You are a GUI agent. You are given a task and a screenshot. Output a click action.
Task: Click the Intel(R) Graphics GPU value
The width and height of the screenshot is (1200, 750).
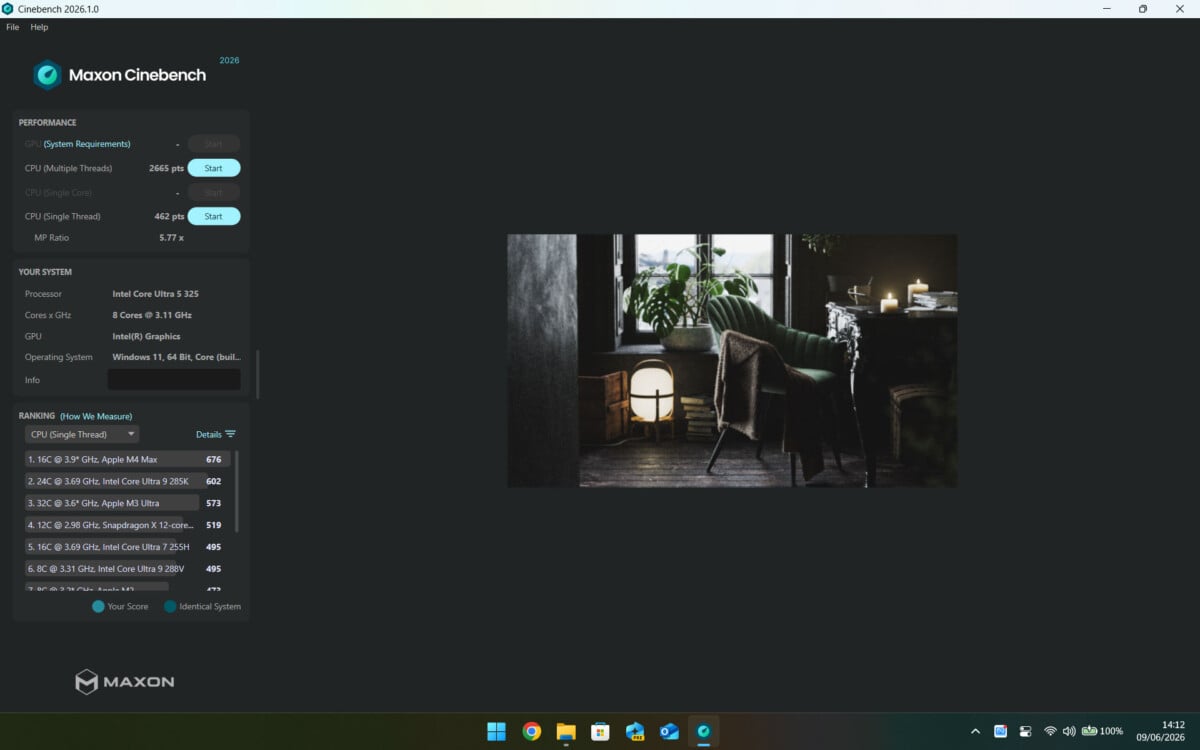(146, 336)
